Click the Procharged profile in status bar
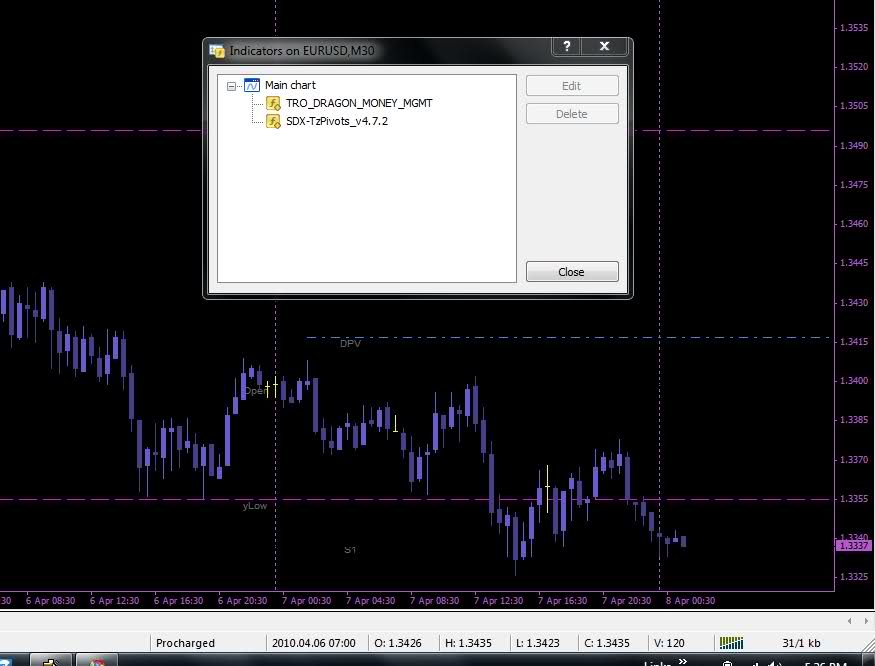The width and height of the screenshot is (875, 666). [x=185, y=643]
